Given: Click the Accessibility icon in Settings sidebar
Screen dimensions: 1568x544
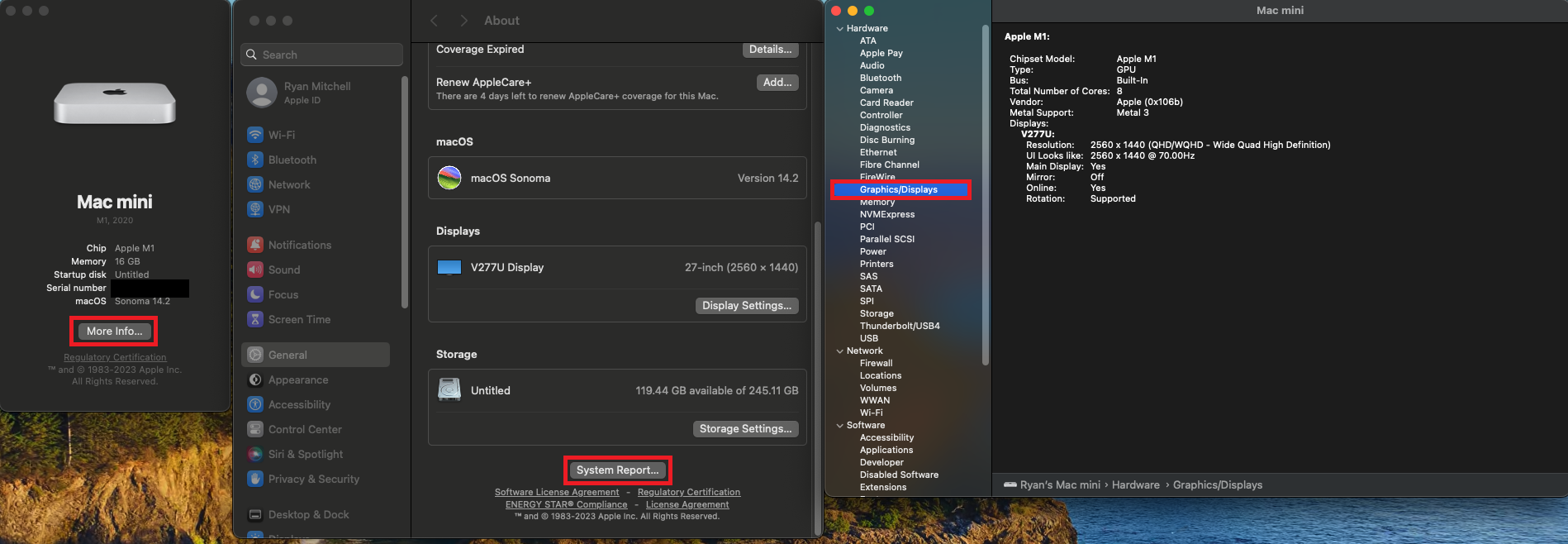Looking at the screenshot, I should (x=255, y=404).
